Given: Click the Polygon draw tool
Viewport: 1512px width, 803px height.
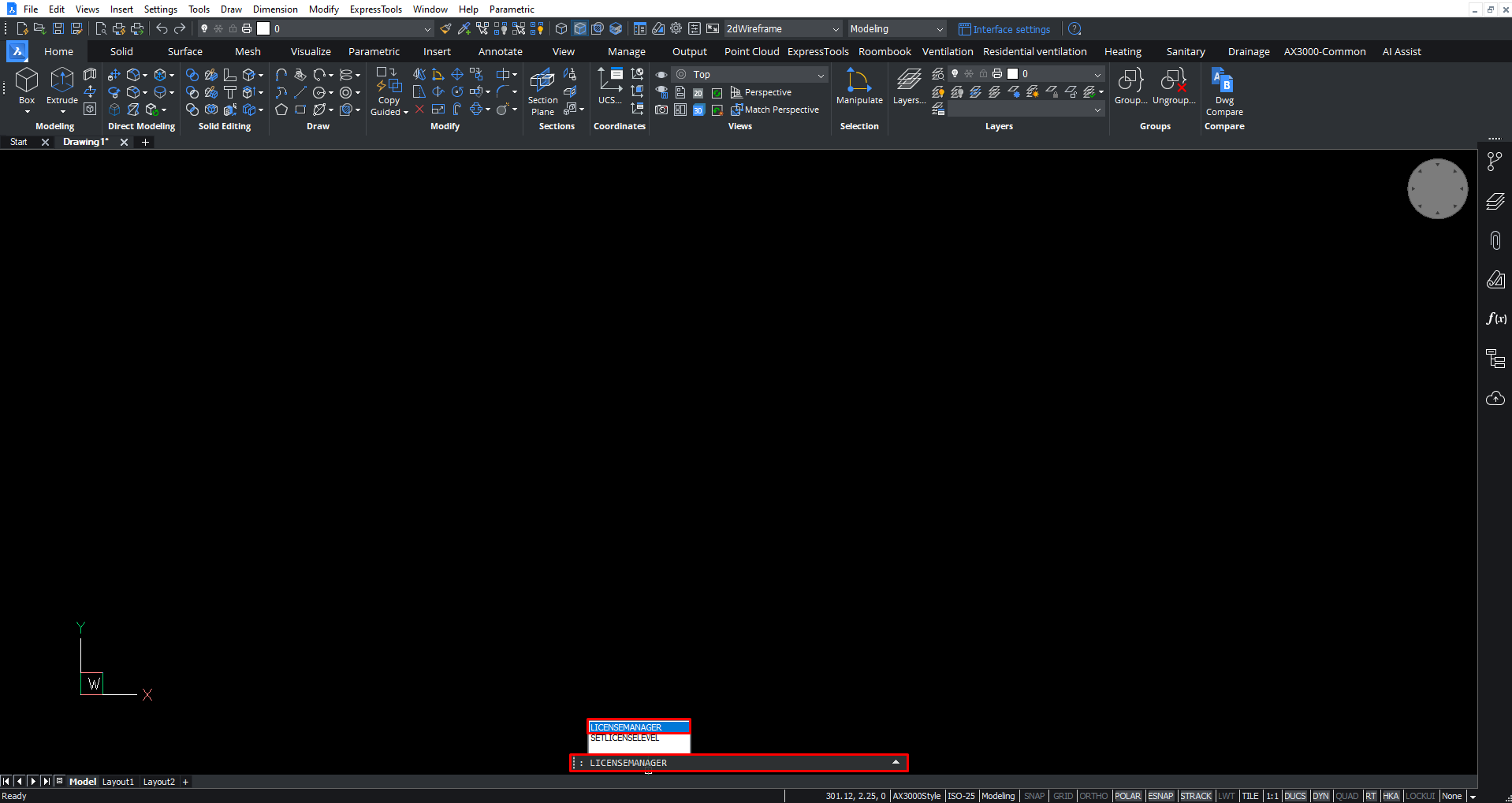Looking at the screenshot, I should pos(281,110).
